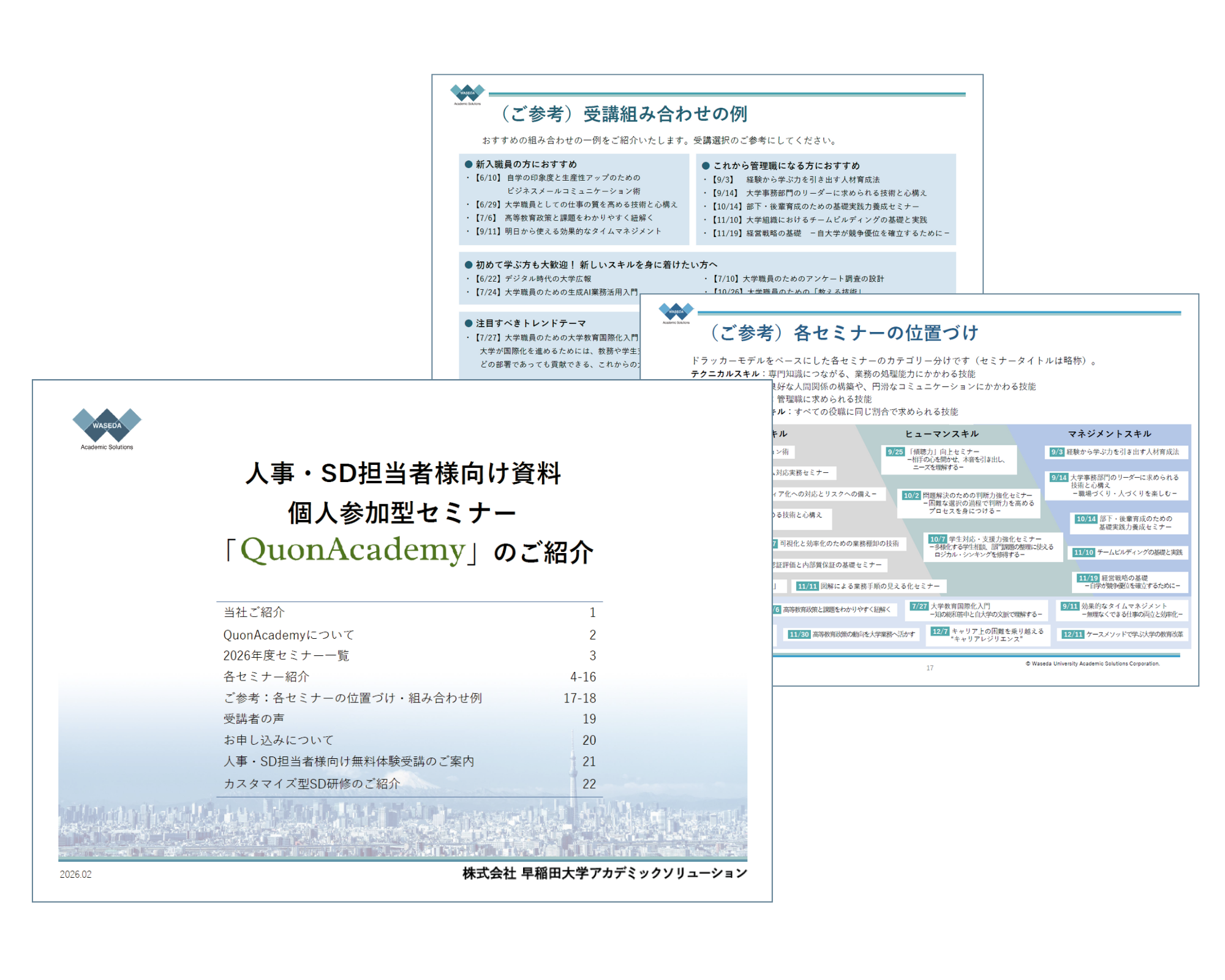
Task: Click the 9/3 date tag under マネジメントスキル
Action: (1057, 452)
